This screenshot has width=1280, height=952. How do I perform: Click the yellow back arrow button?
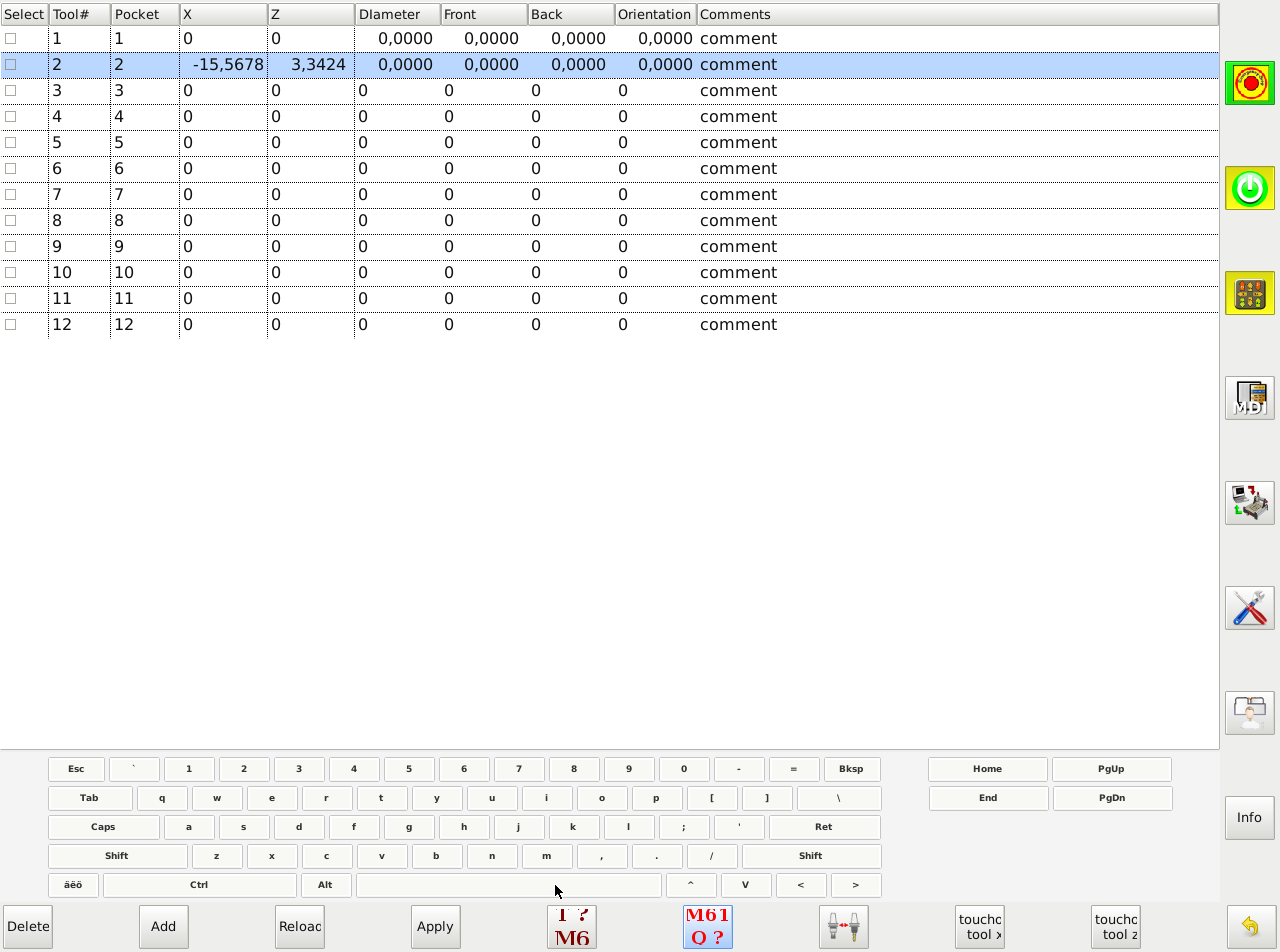pos(1251,927)
